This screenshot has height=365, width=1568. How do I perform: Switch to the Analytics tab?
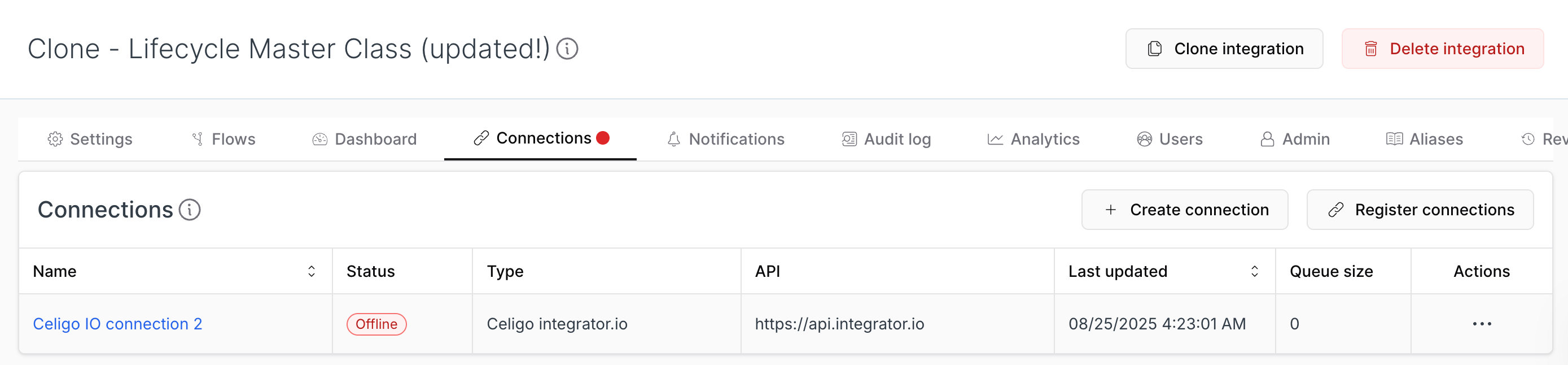click(1033, 139)
